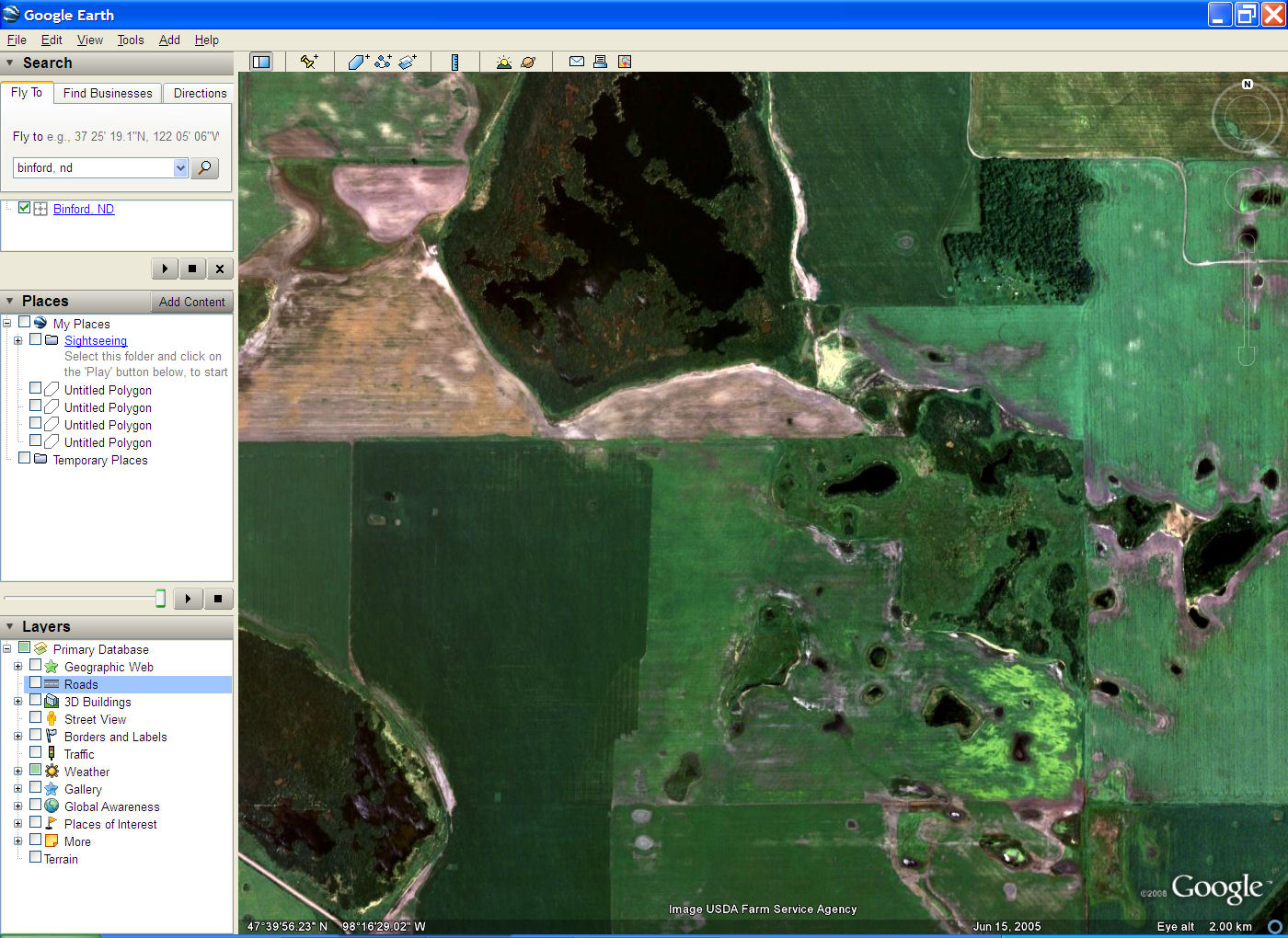Check the Sightseeing folder checkbox
Image resolution: width=1288 pixels, height=938 pixels.
point(35,339)
